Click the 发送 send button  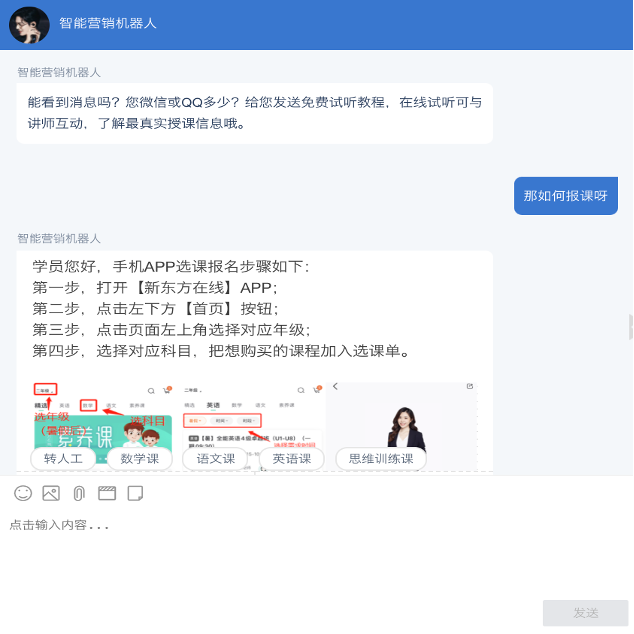(x=585, y=613)
